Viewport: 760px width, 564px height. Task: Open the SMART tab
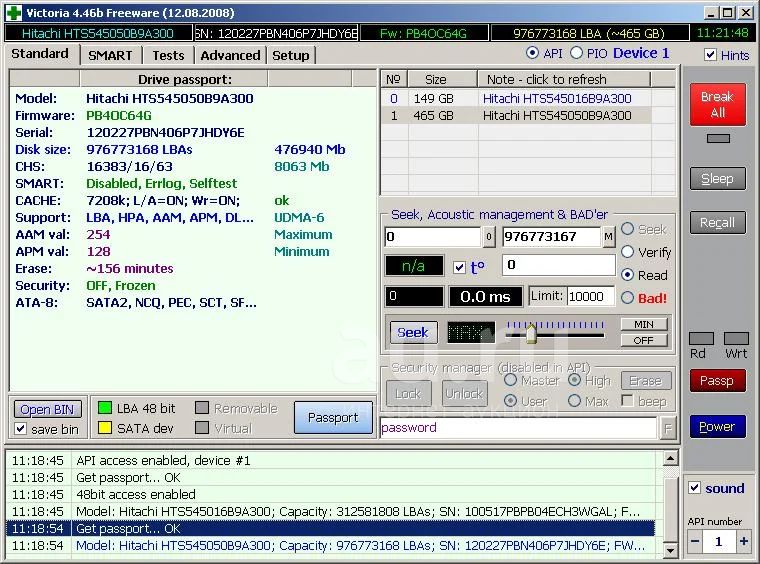coord(110,56)
